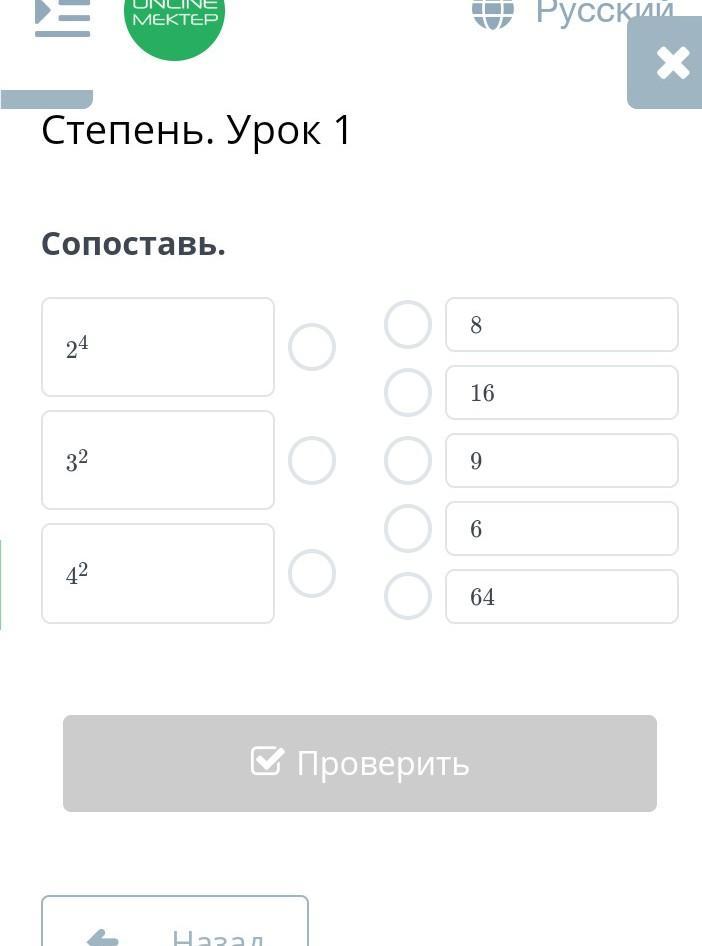This screenshot has width=702, height=946.
Task: Click the answer box showing 16
Action: click(x=562, y=393)
